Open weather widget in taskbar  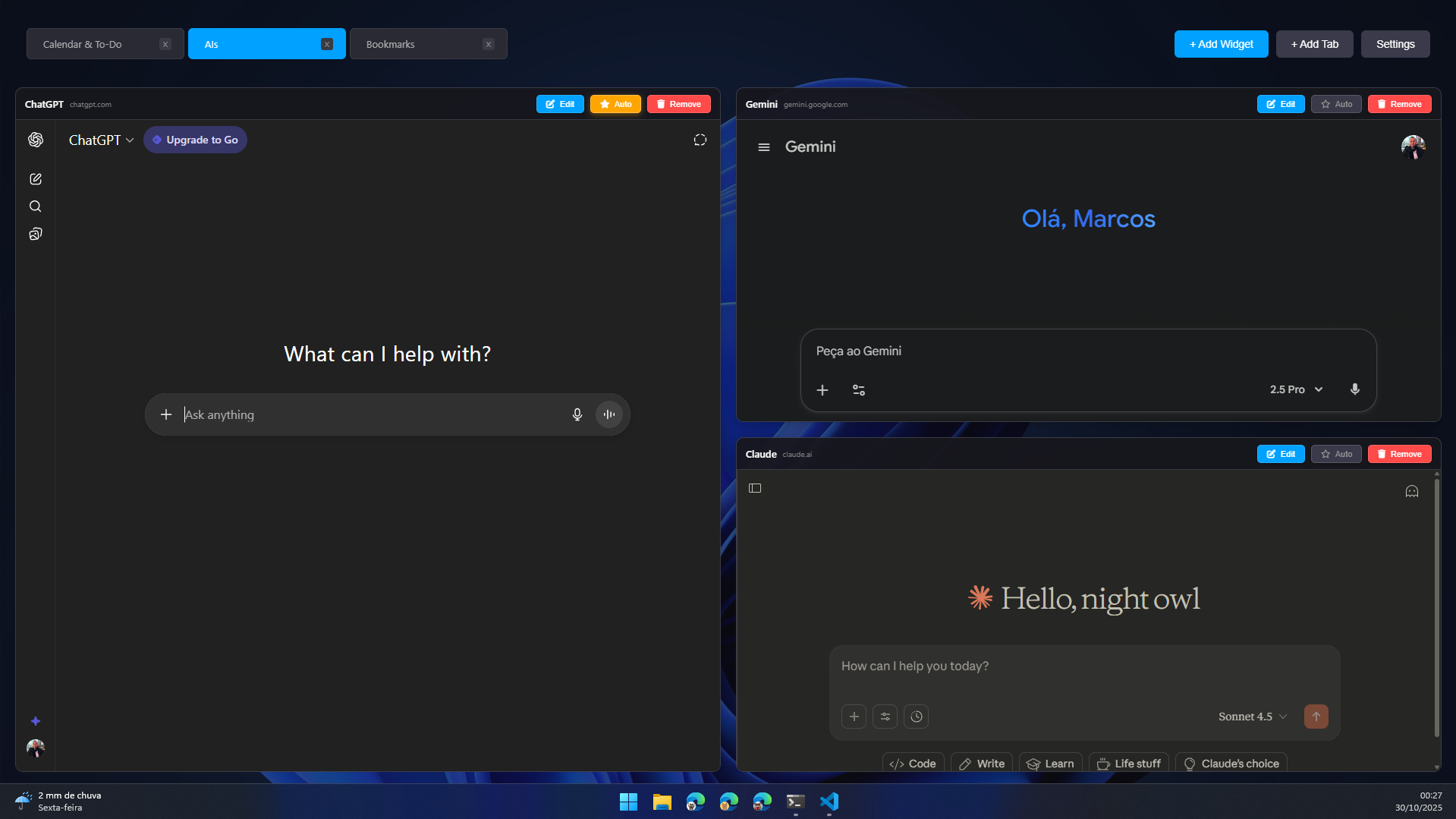(58, 802)
